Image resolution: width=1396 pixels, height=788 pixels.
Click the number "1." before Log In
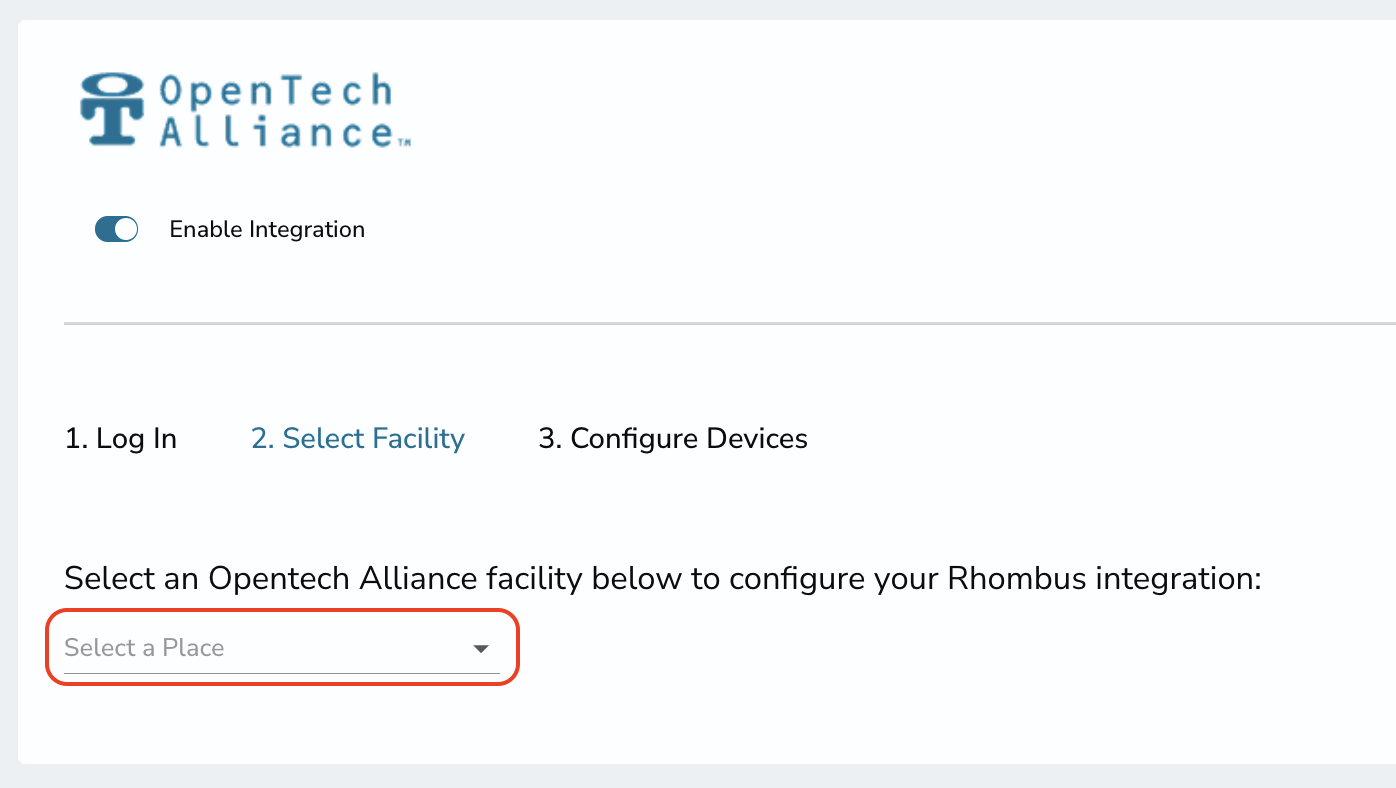click(76, 439)
